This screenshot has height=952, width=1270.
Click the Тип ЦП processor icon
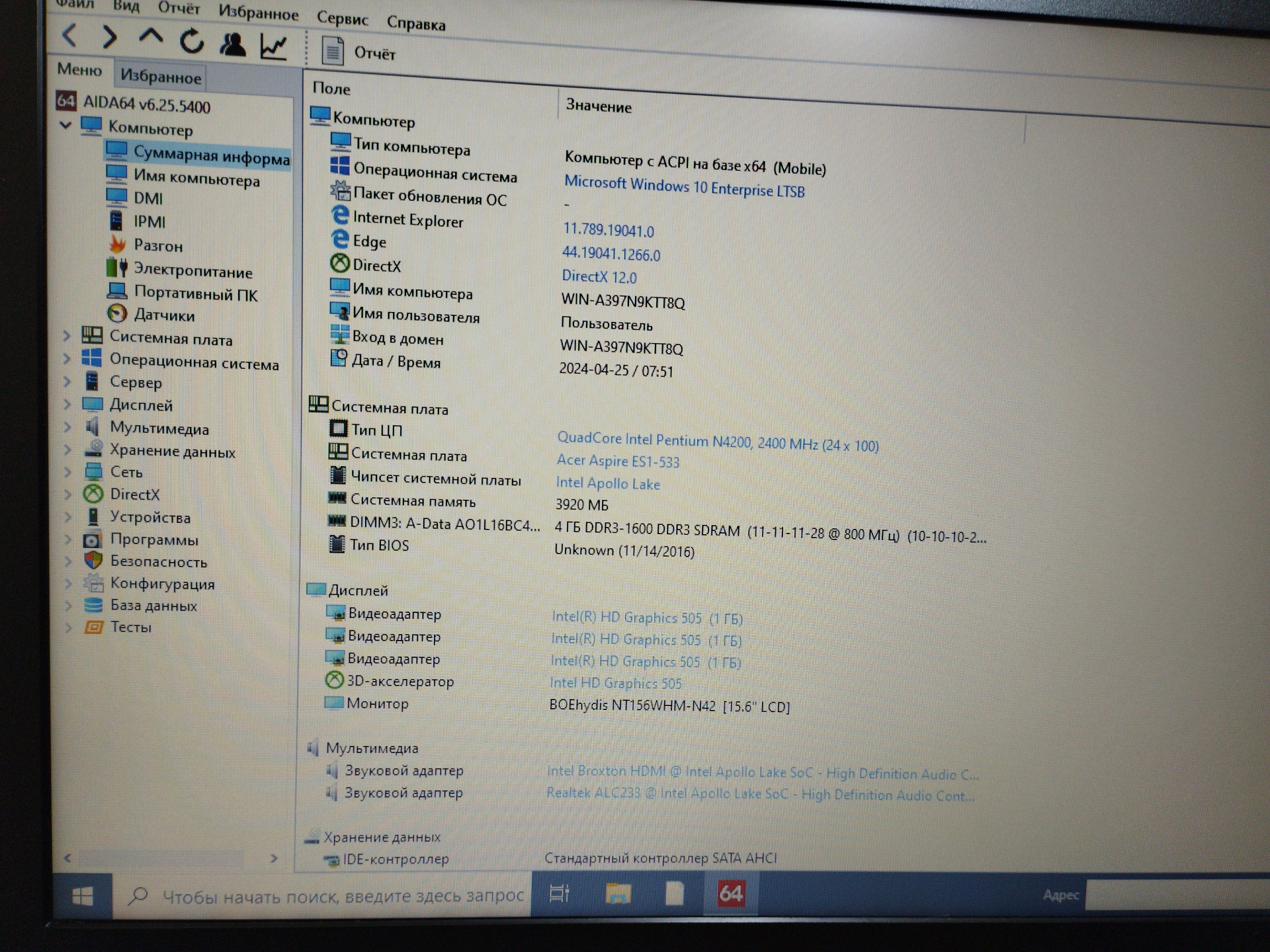click(x=338, y=428)
